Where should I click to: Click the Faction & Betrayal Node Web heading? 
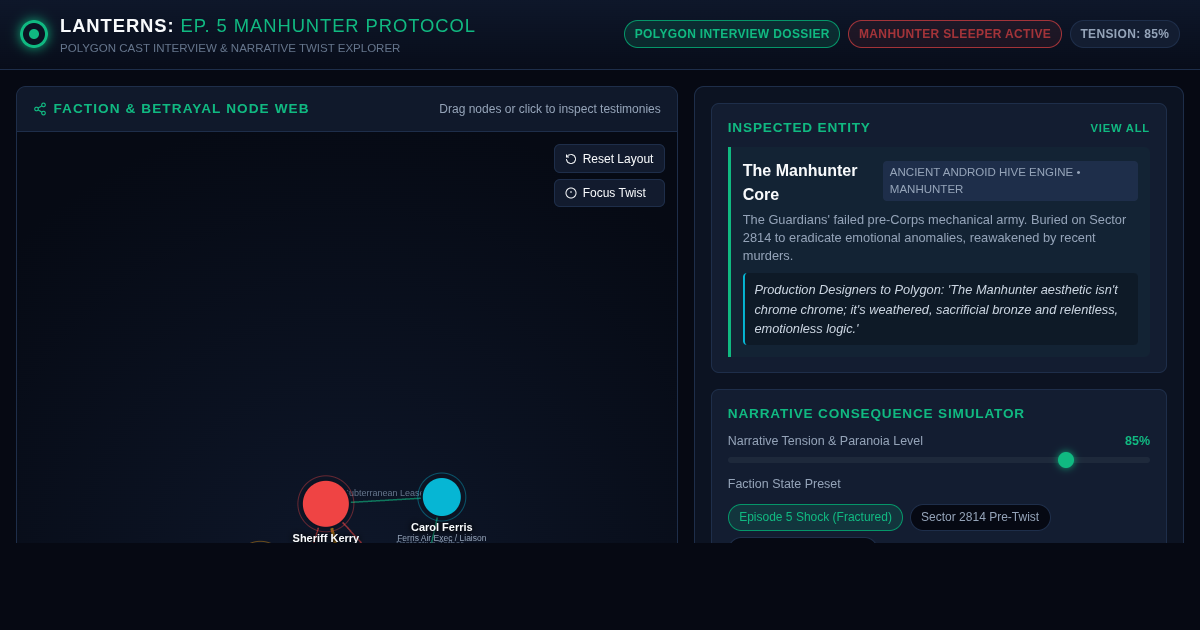tap(181, 109)
